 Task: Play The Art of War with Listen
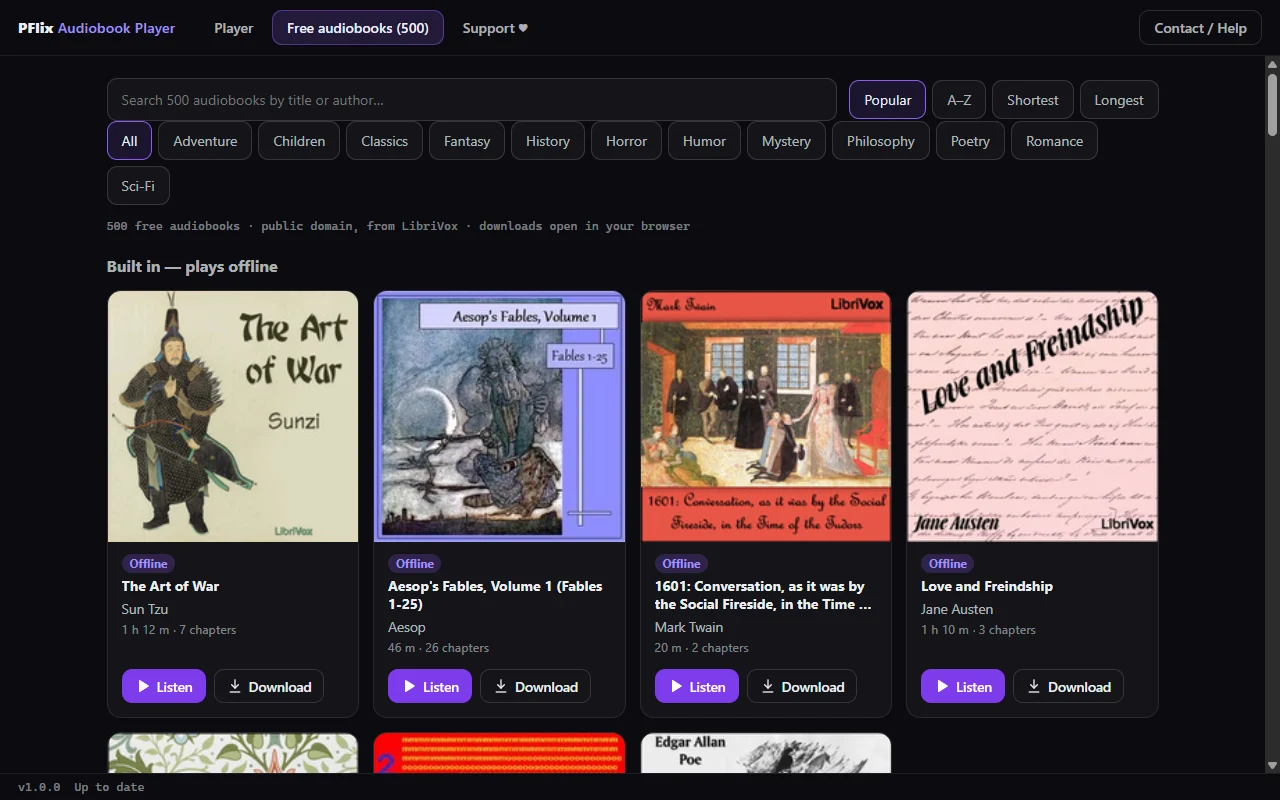(x=164, y=687)
